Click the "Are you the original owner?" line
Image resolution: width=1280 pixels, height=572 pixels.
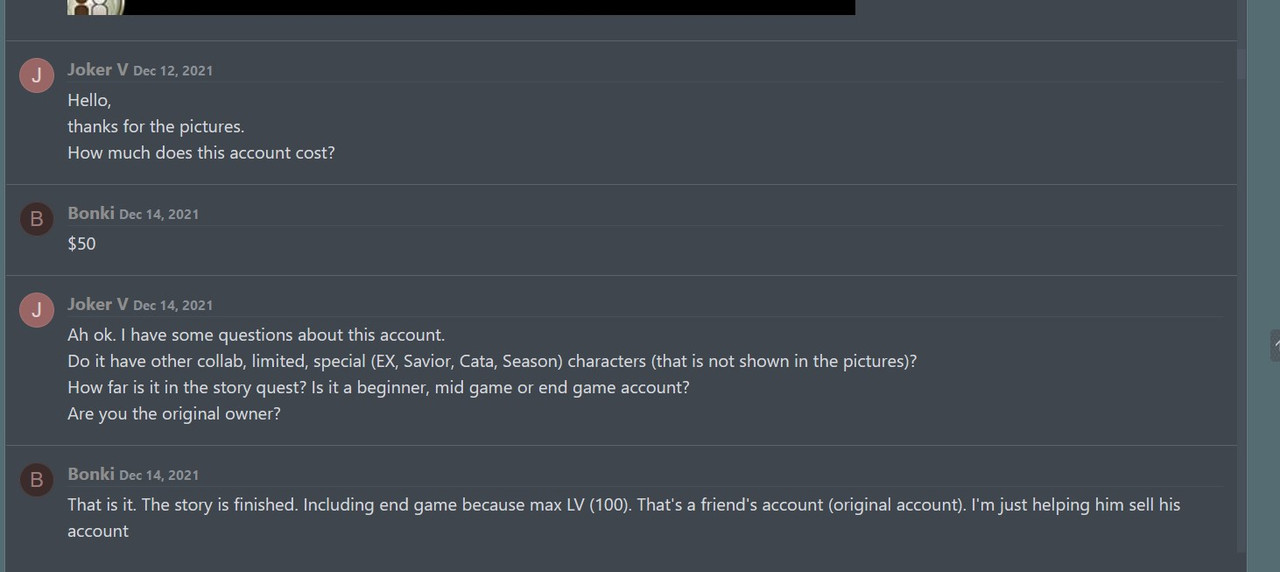point(174,413)
